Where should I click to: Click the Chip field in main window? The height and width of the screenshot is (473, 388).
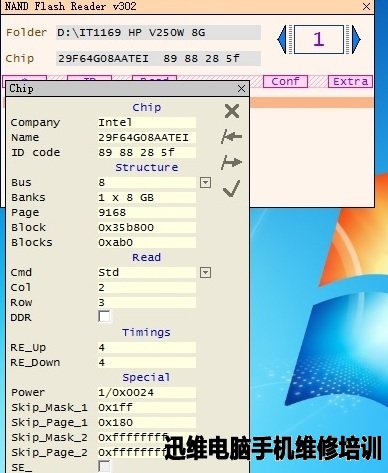coord(158,58)
